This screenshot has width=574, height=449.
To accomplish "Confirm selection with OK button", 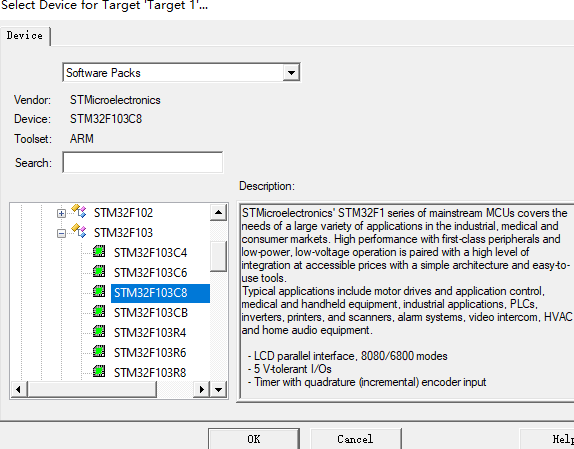I will point(254,439).
